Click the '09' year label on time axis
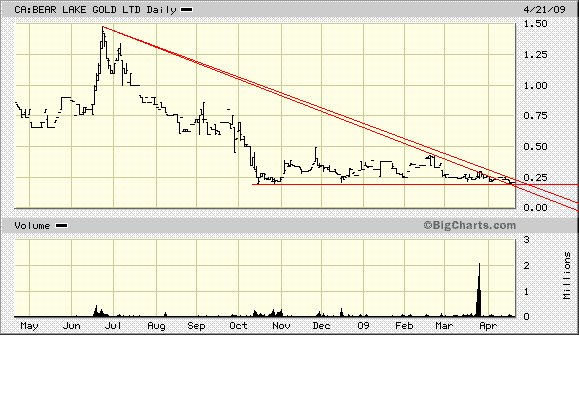This screenshot has height=405, width=579. pos(363,326)
